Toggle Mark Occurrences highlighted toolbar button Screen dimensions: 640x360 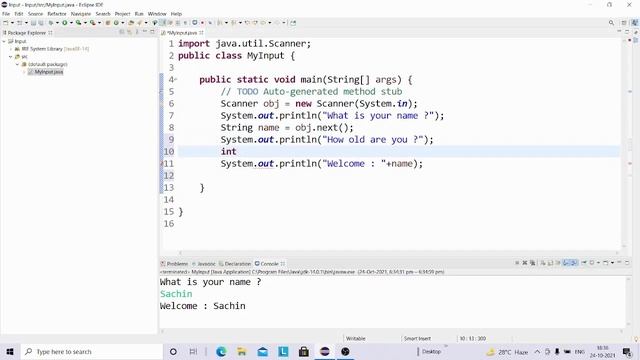click(162, 23)
